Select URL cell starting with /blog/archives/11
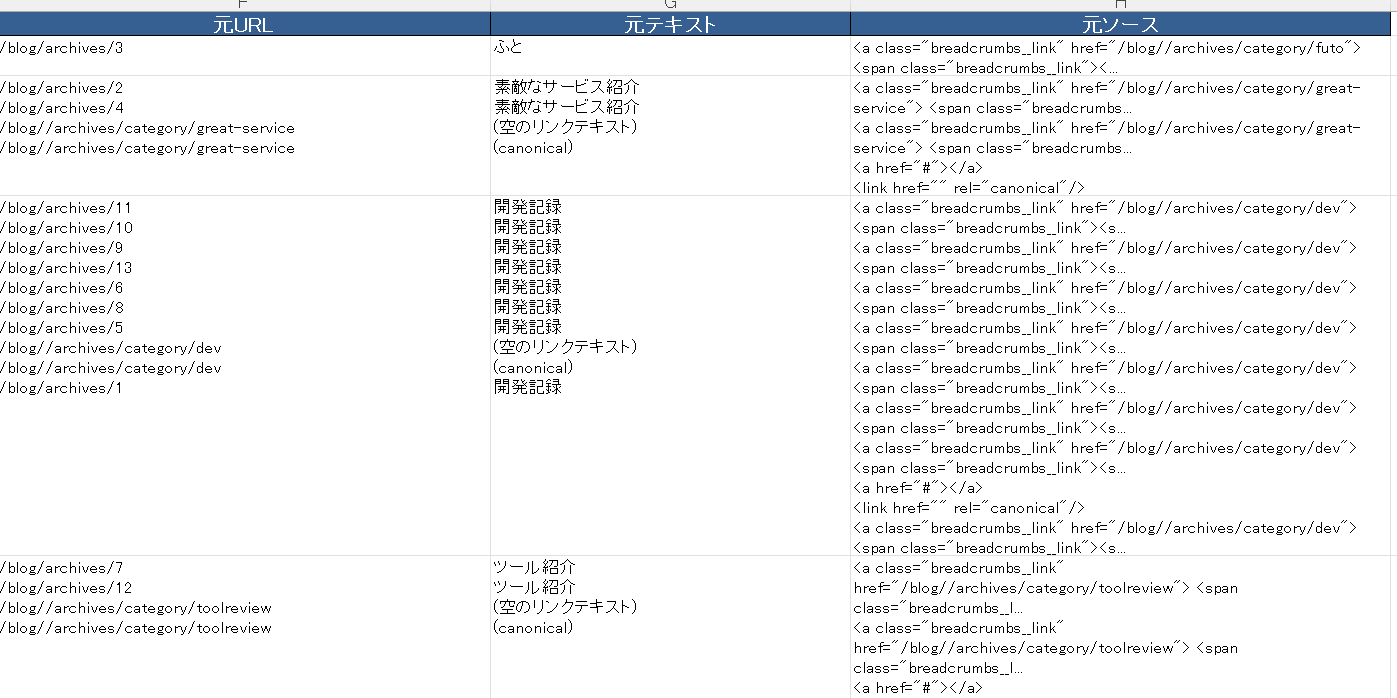Screen dimensions: 1397x698 pyautogui.click(x=243, y=376)
